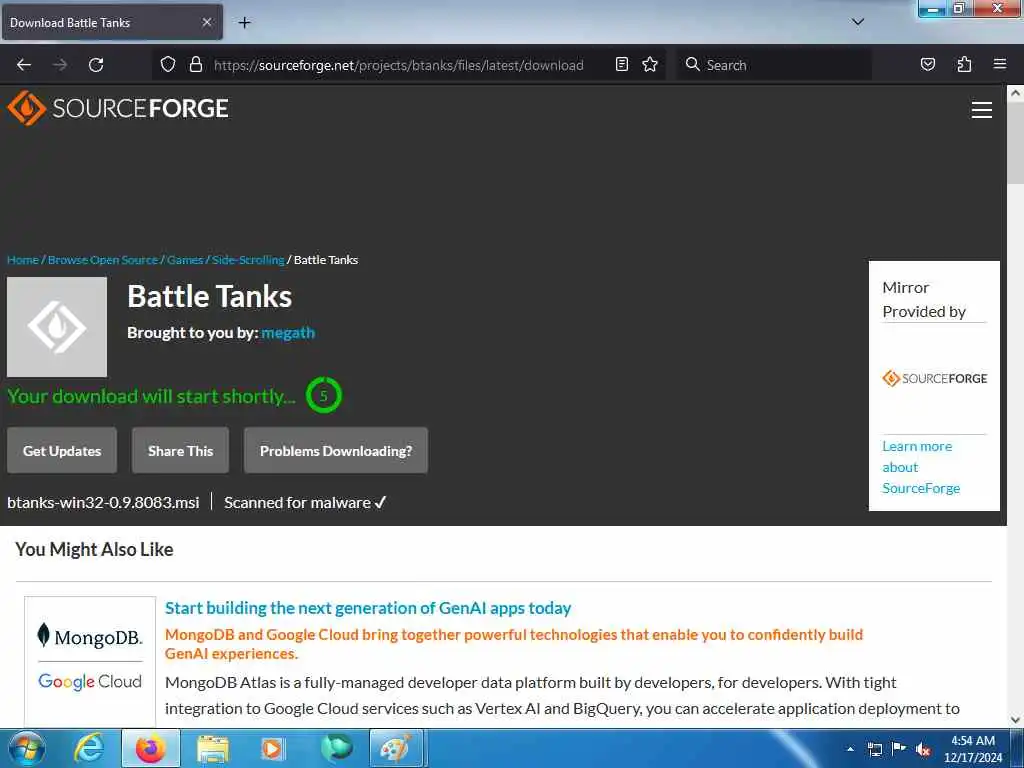Click the page scroll up arrow
The height and width of the screenshot is (768, 1024).
[x=1015, y=93]
